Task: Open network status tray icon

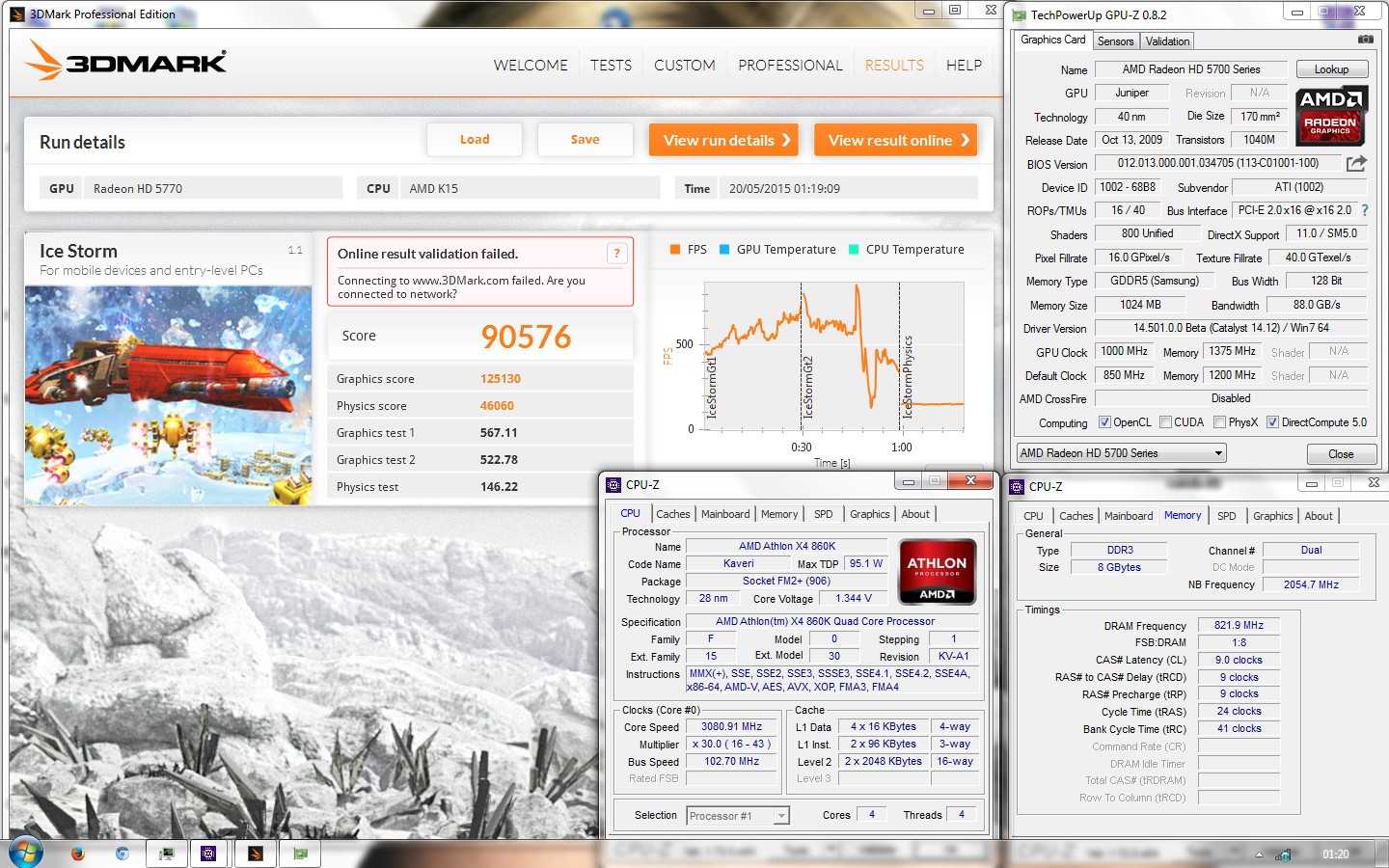Action: pos(1283,854)
